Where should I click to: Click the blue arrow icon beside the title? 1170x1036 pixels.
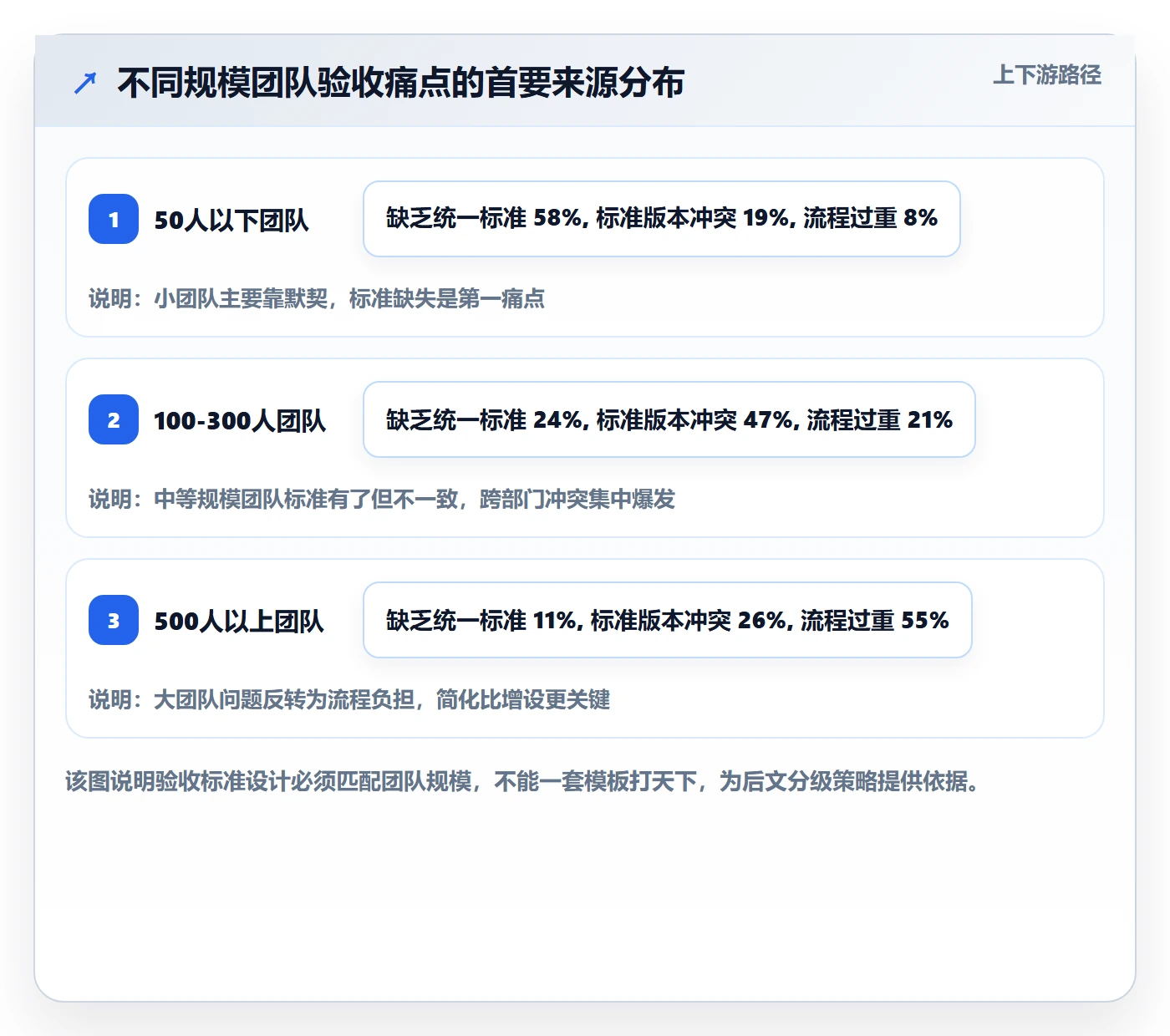[x=85, y=84]
